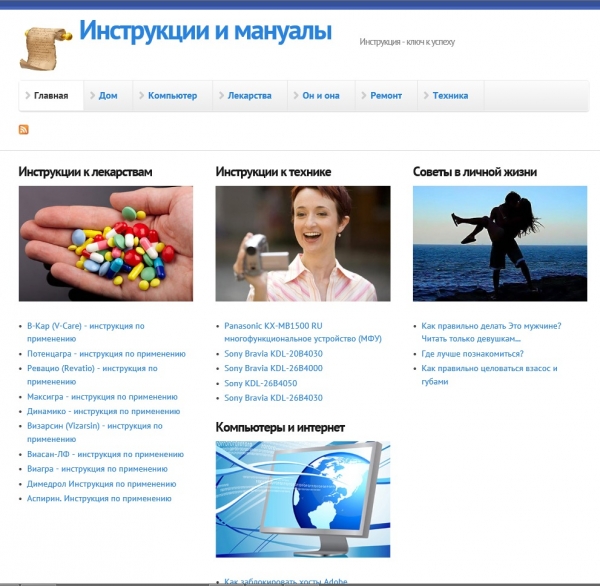Open the Виагра instruction link
This screenshot has height=586, width=600.
click(x=97, y=468)
